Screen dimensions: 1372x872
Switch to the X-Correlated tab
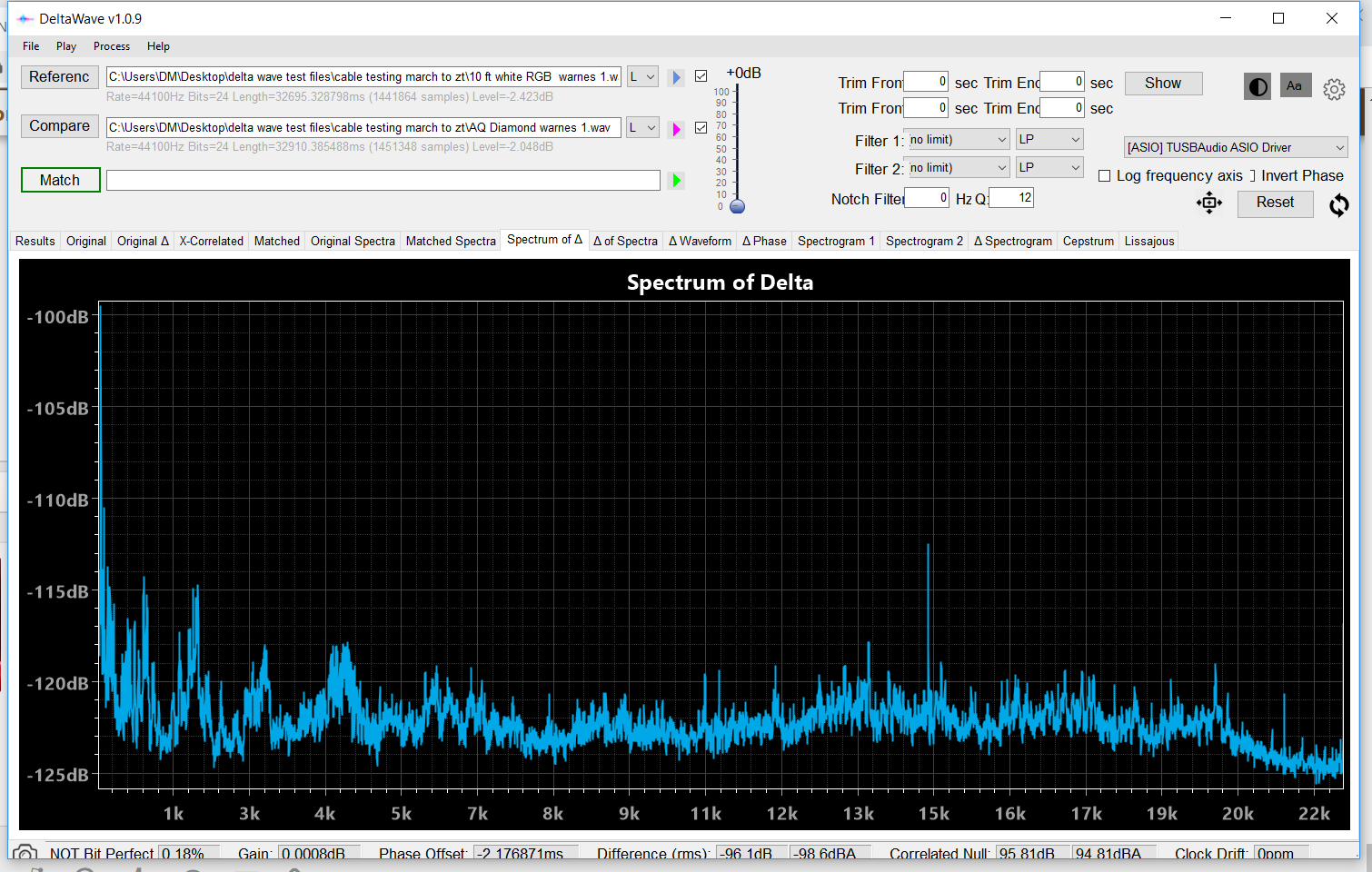pos(211,241)
